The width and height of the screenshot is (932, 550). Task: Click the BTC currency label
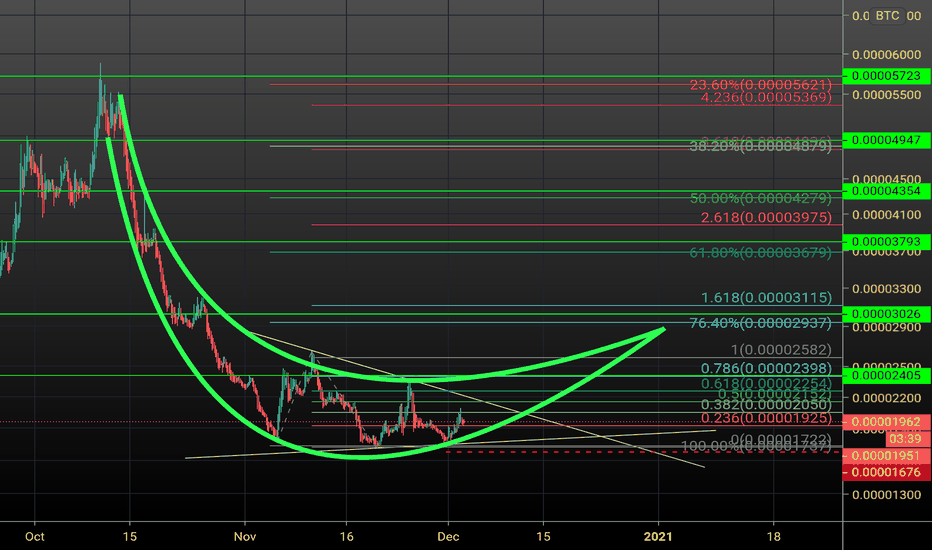pos(887,15)
